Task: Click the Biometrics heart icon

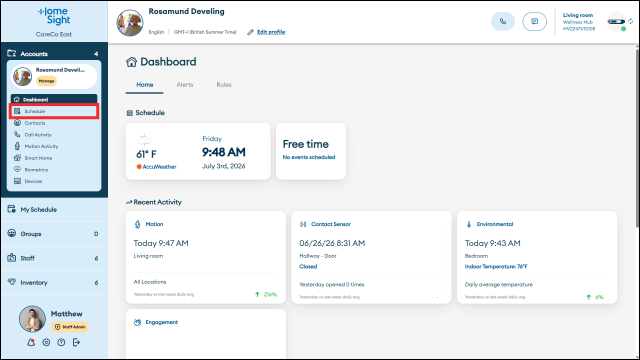Action: (17, 169)
